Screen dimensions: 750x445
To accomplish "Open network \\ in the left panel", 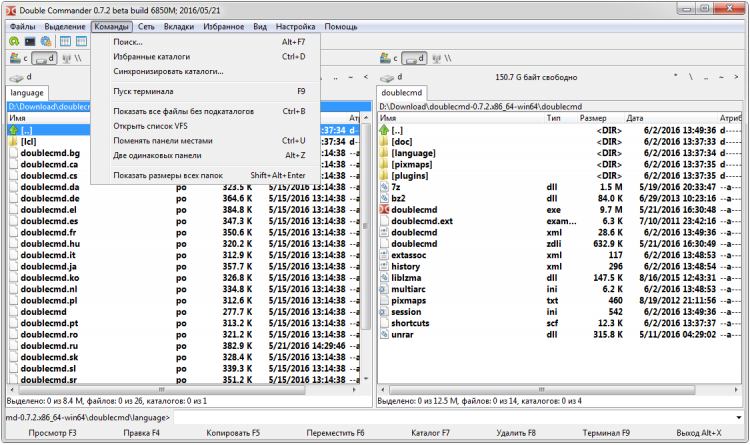I will point(72,58).
